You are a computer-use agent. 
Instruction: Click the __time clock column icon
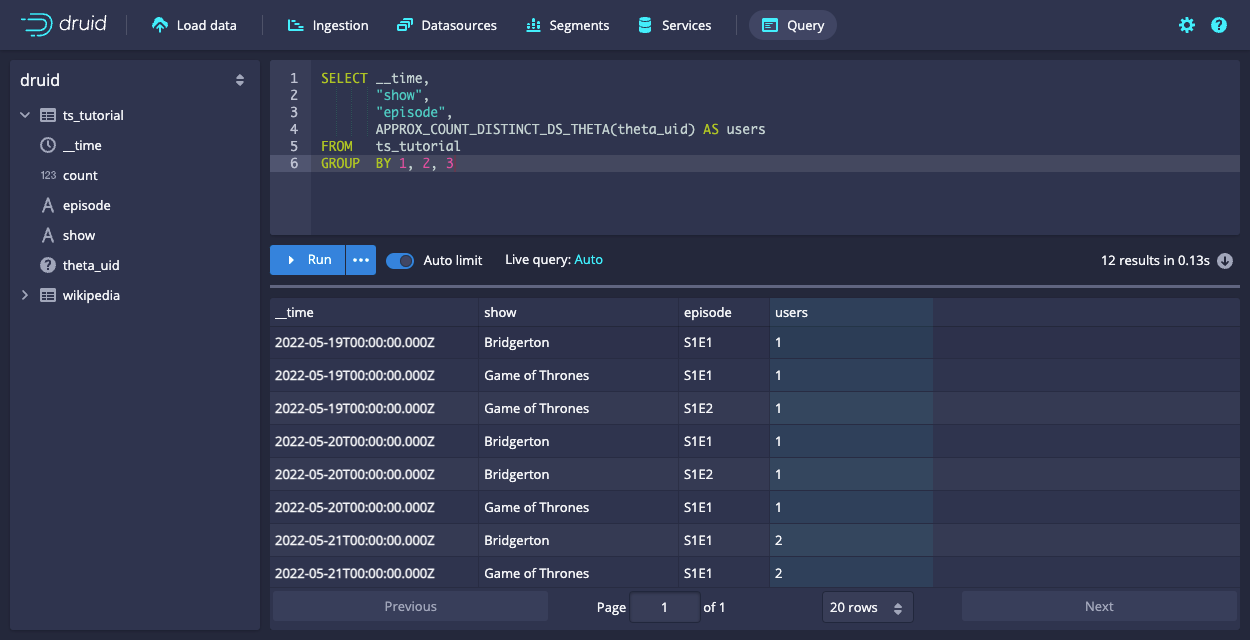48,145
